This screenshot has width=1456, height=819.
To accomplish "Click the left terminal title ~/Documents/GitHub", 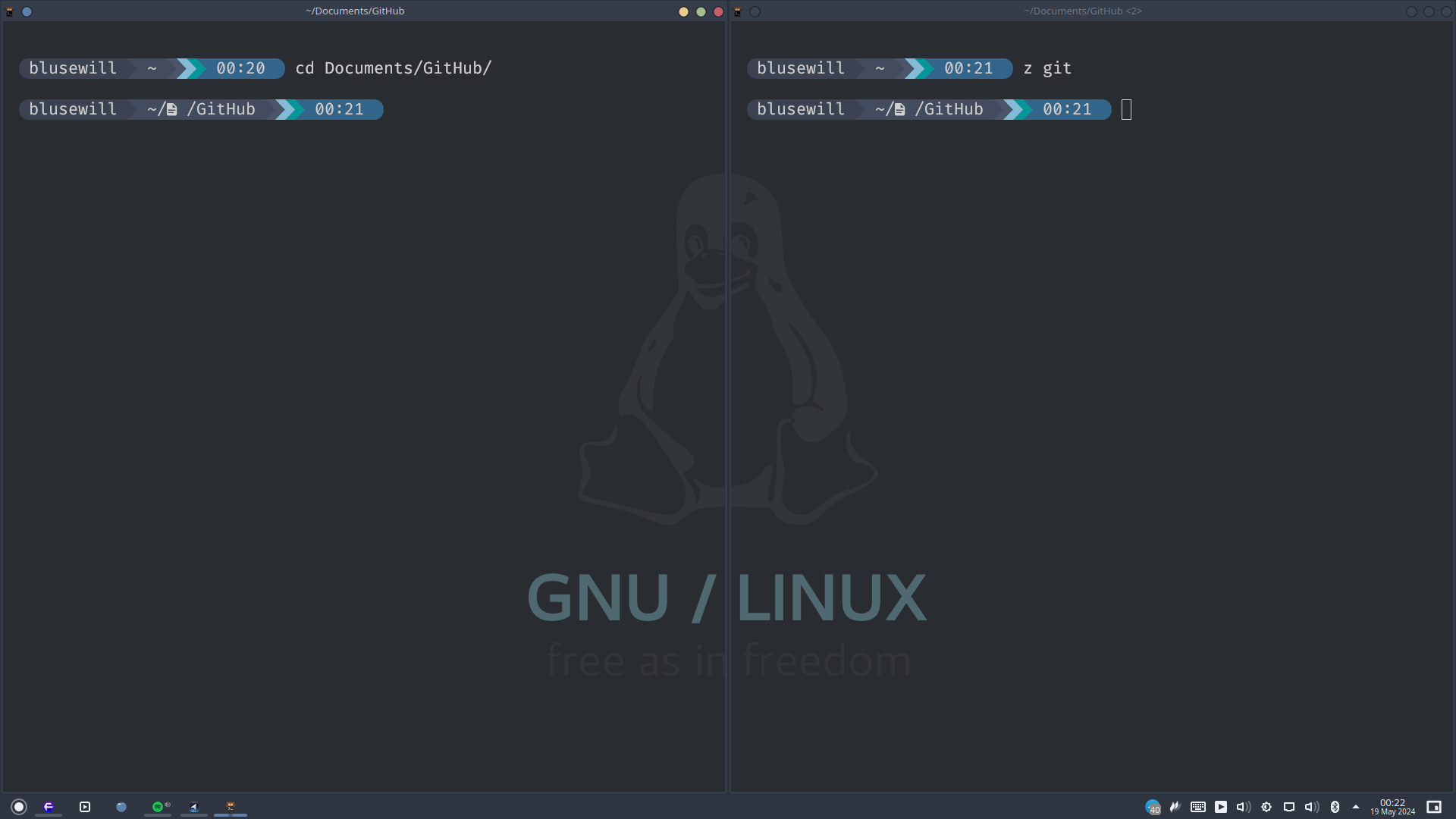I will [x=355, y=11].
